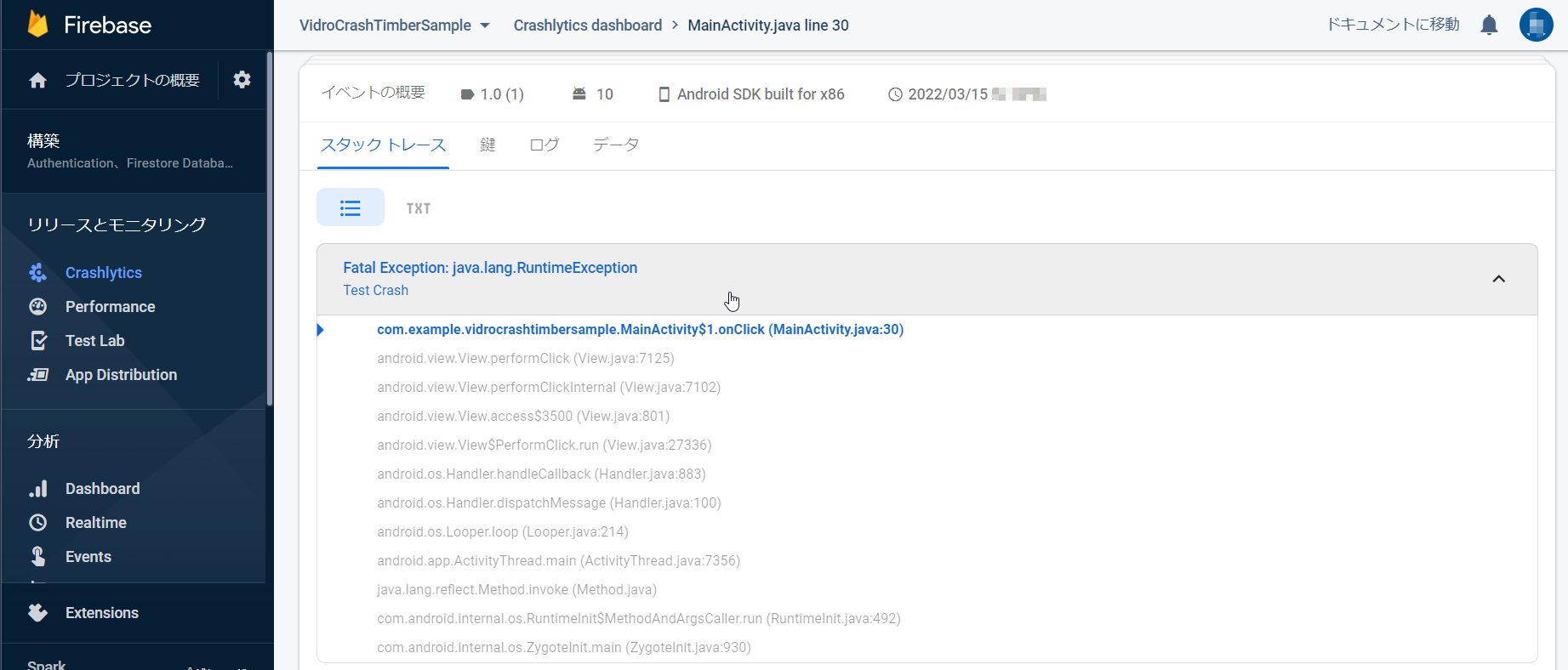Click the event timestamp clock icon
Viewport: 1568px width, 670px height.
[895, 94]
